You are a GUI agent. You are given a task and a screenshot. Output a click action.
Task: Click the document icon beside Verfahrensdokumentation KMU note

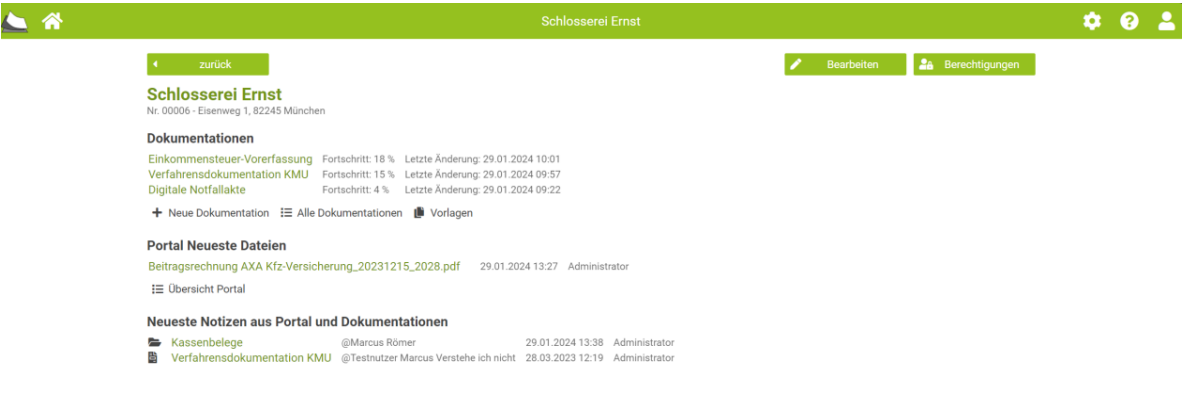click(153, 358)
